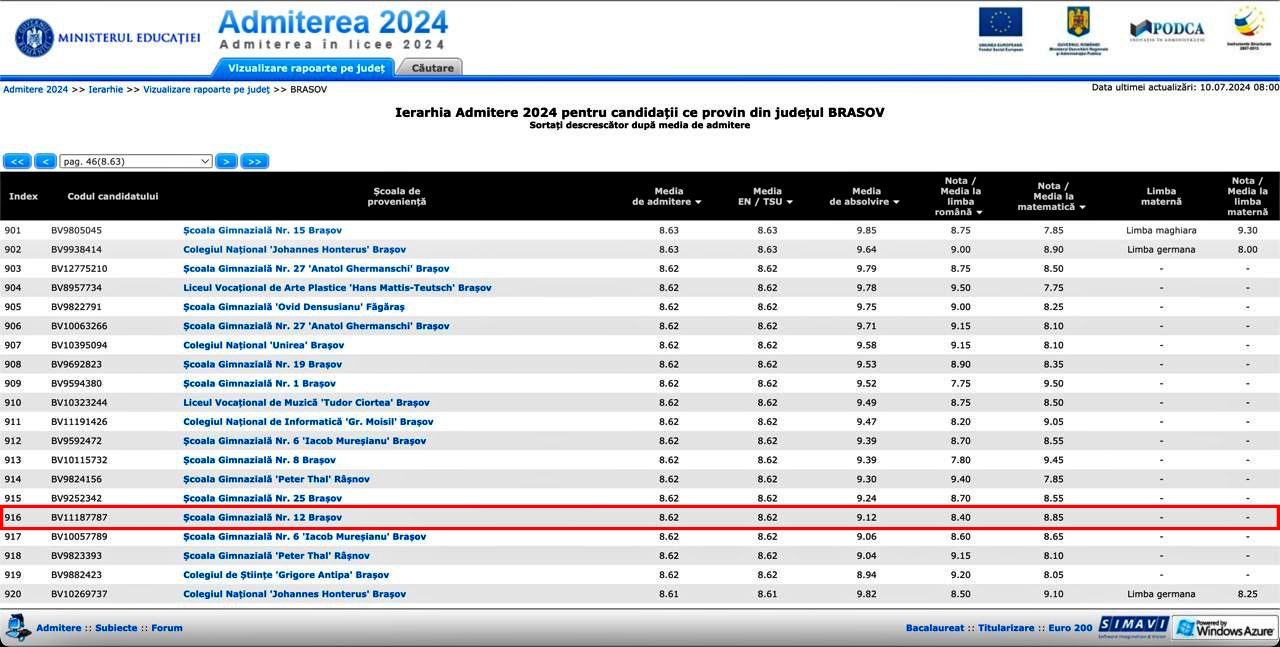Open the Forum footer link
Screen dimensions: 1280x647
click(167, 628)
